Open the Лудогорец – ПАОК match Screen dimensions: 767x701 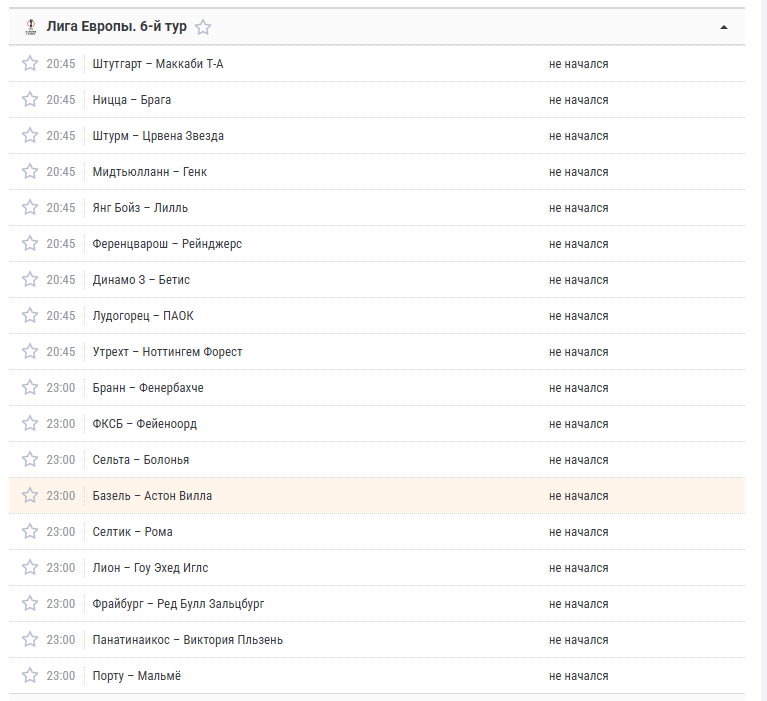143,316
